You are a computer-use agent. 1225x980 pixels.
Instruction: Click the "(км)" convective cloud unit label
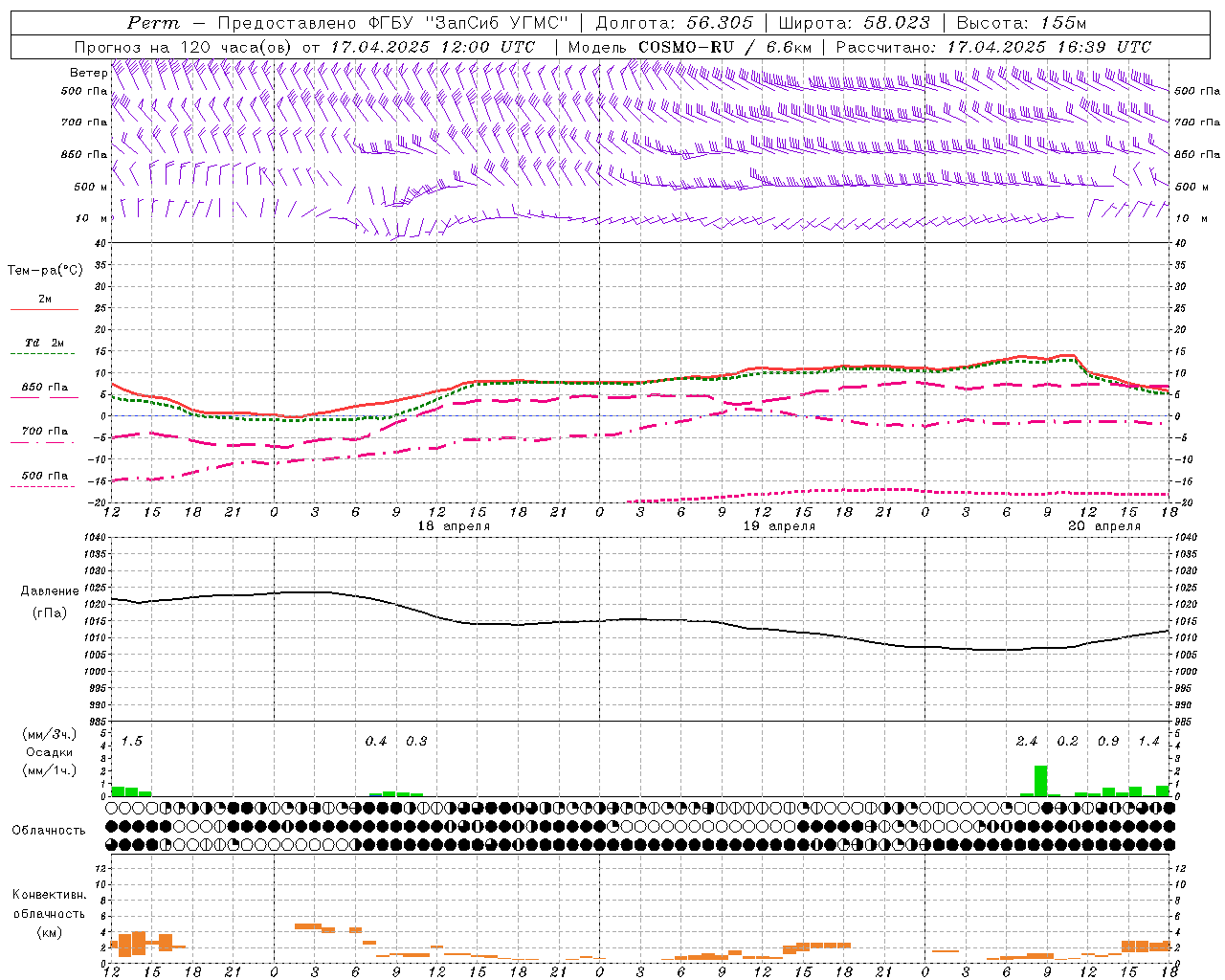(49, 932)
